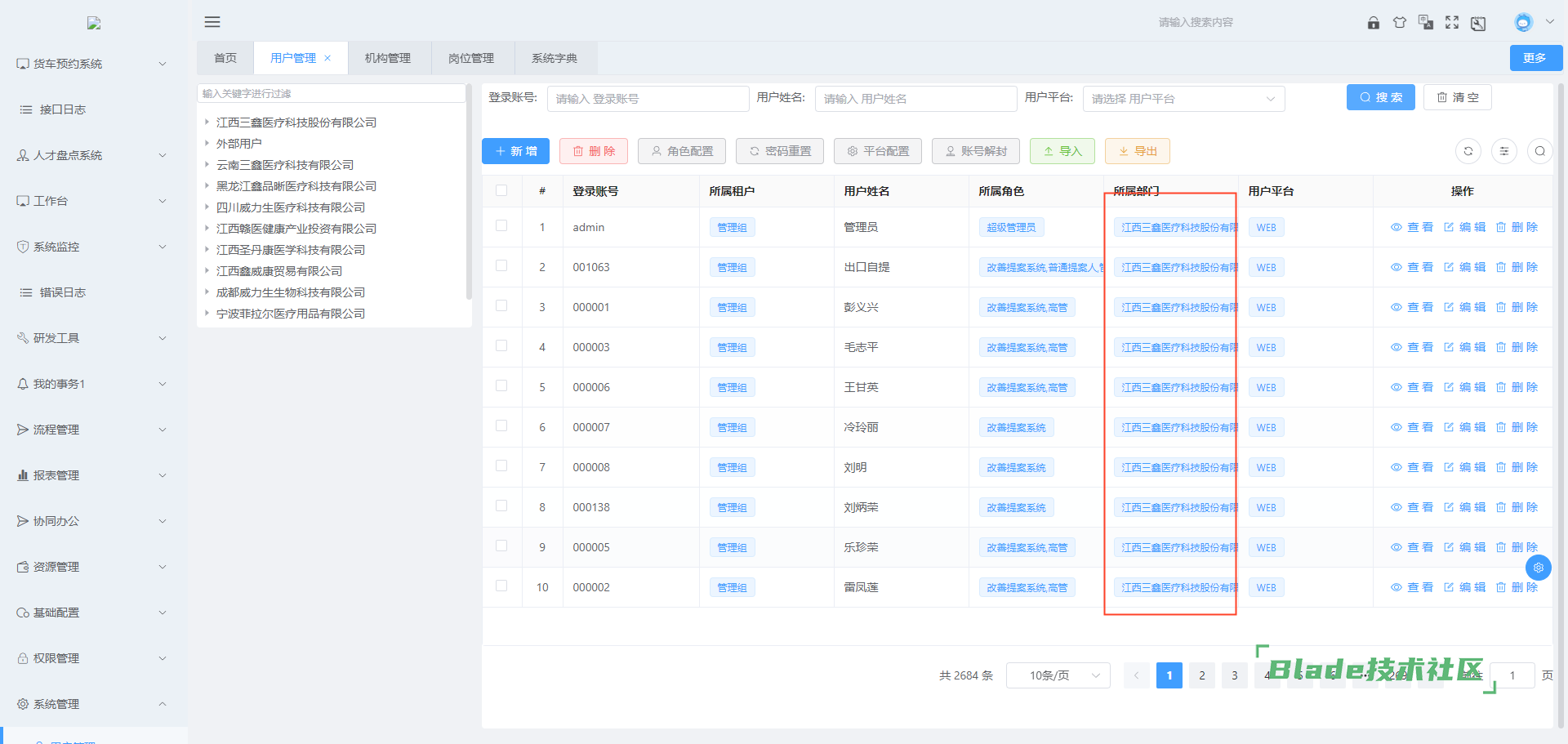The width and height of the screenshot is (1568, 744).
Task: Click the refresh table circular icon
Action: [1468, 151]
